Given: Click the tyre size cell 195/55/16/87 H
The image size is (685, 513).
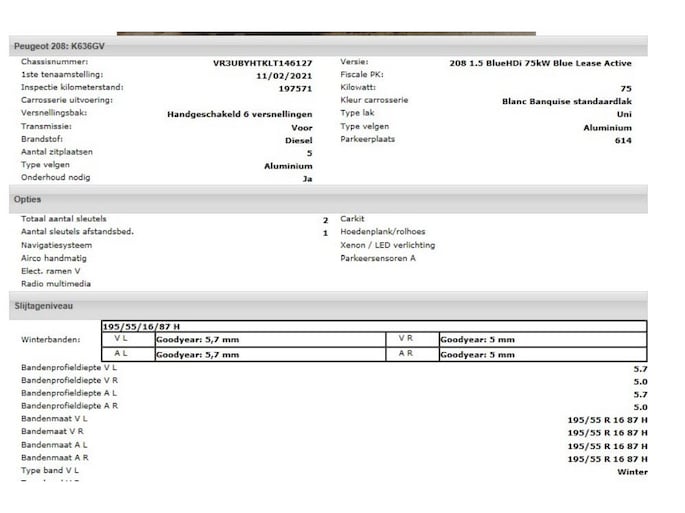Looking at the screenshot, I should [x=141, y=326].
